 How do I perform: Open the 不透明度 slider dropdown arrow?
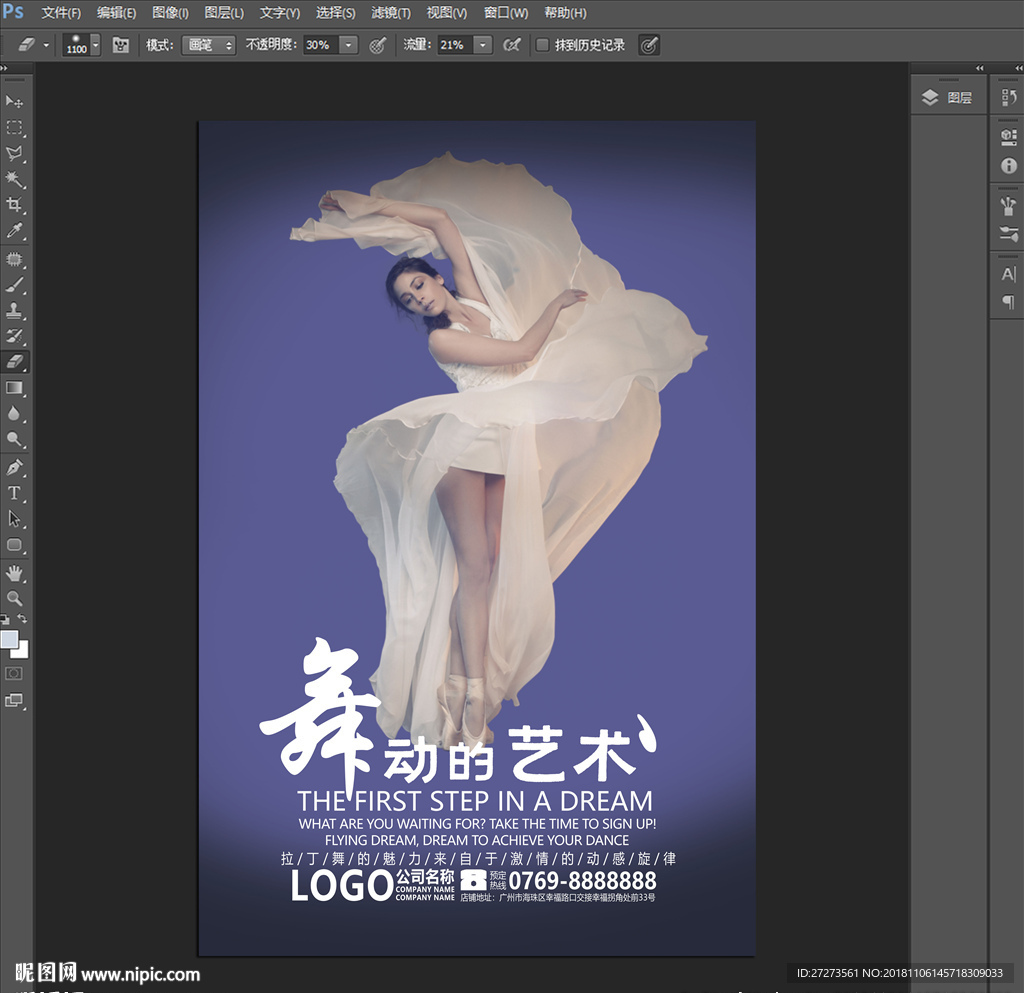[x=349, y=45]
